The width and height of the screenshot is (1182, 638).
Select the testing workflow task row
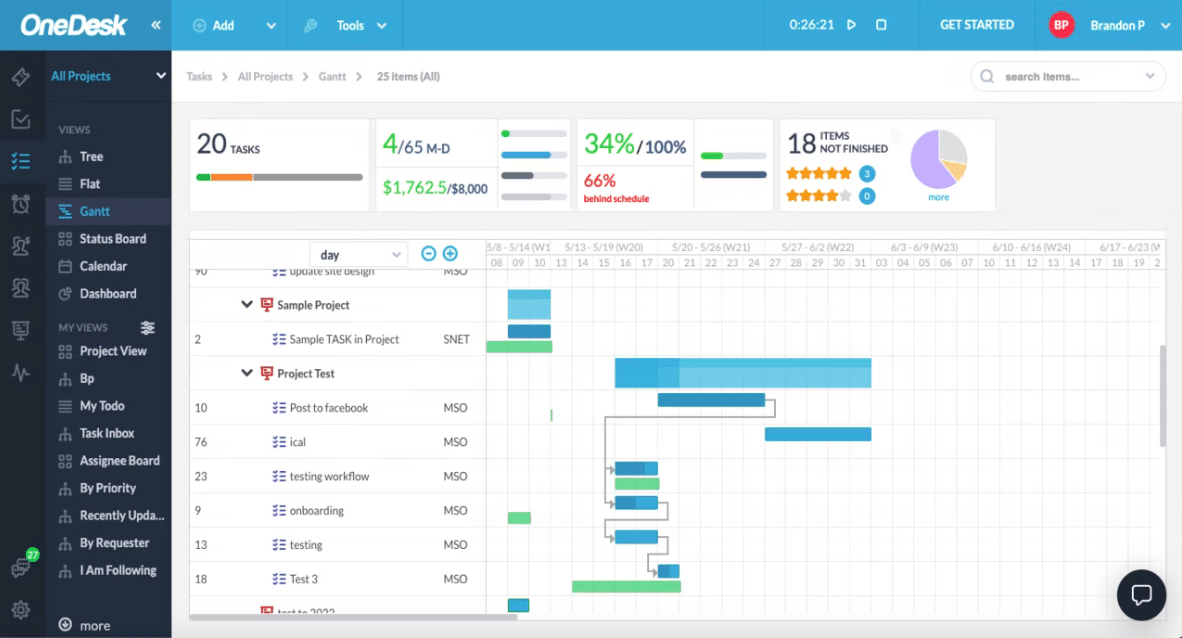pyautogui.click(x=337, y=476)
